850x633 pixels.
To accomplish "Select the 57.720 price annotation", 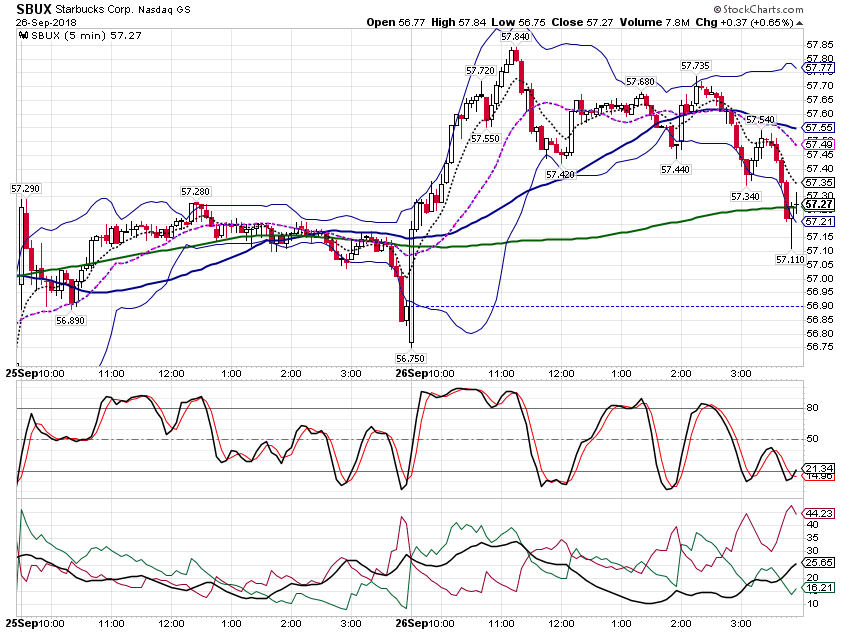I will click(480, 70).
